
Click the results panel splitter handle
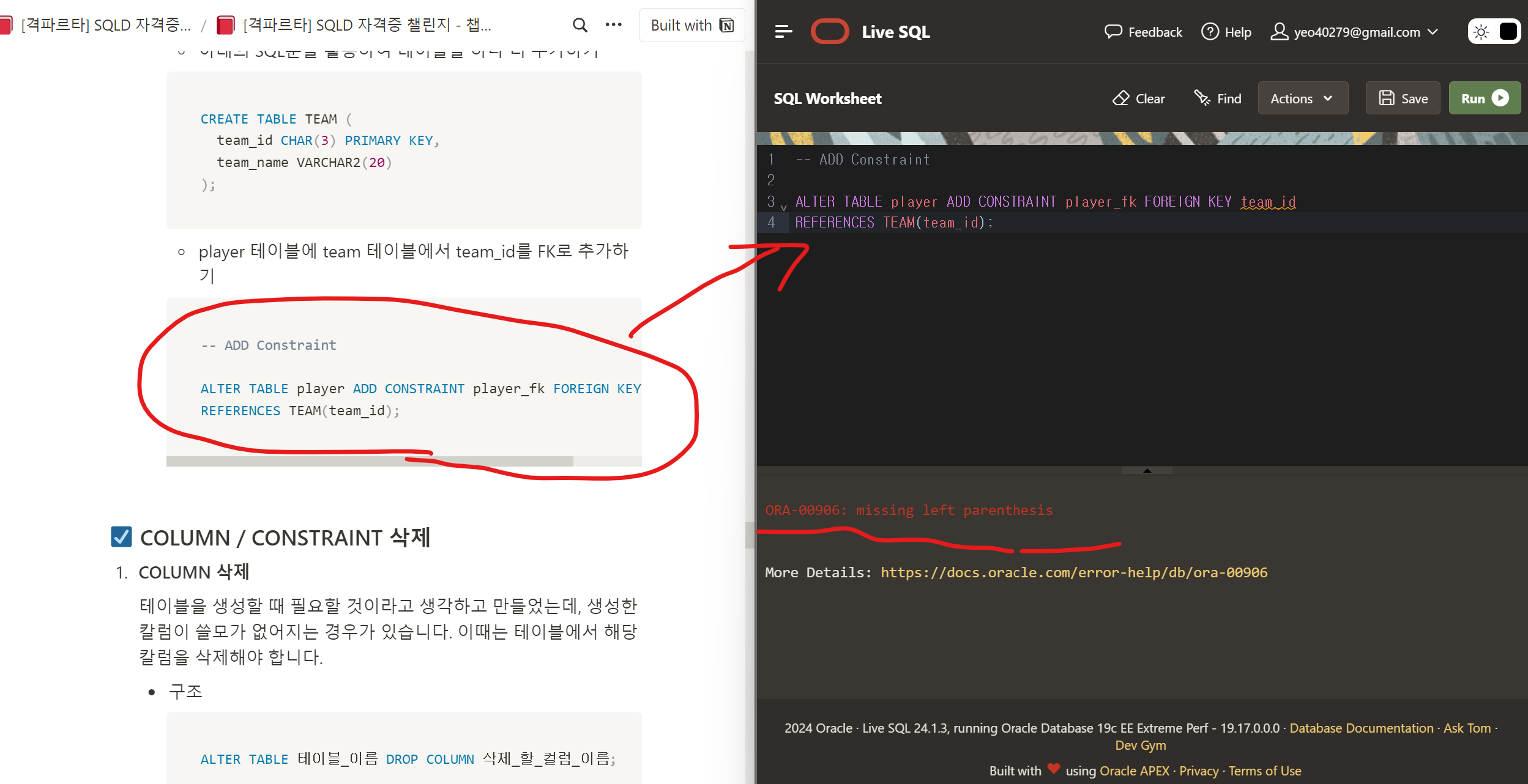pos(1147,470)
